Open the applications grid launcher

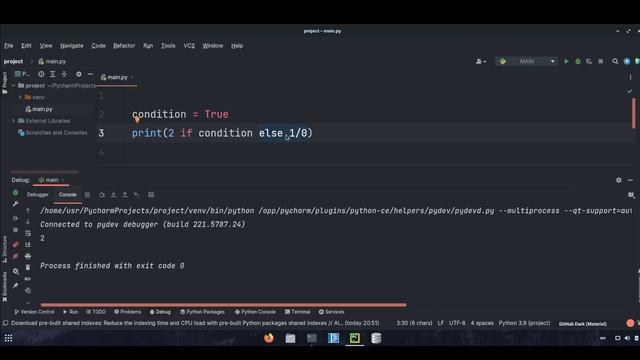[9, 338]
